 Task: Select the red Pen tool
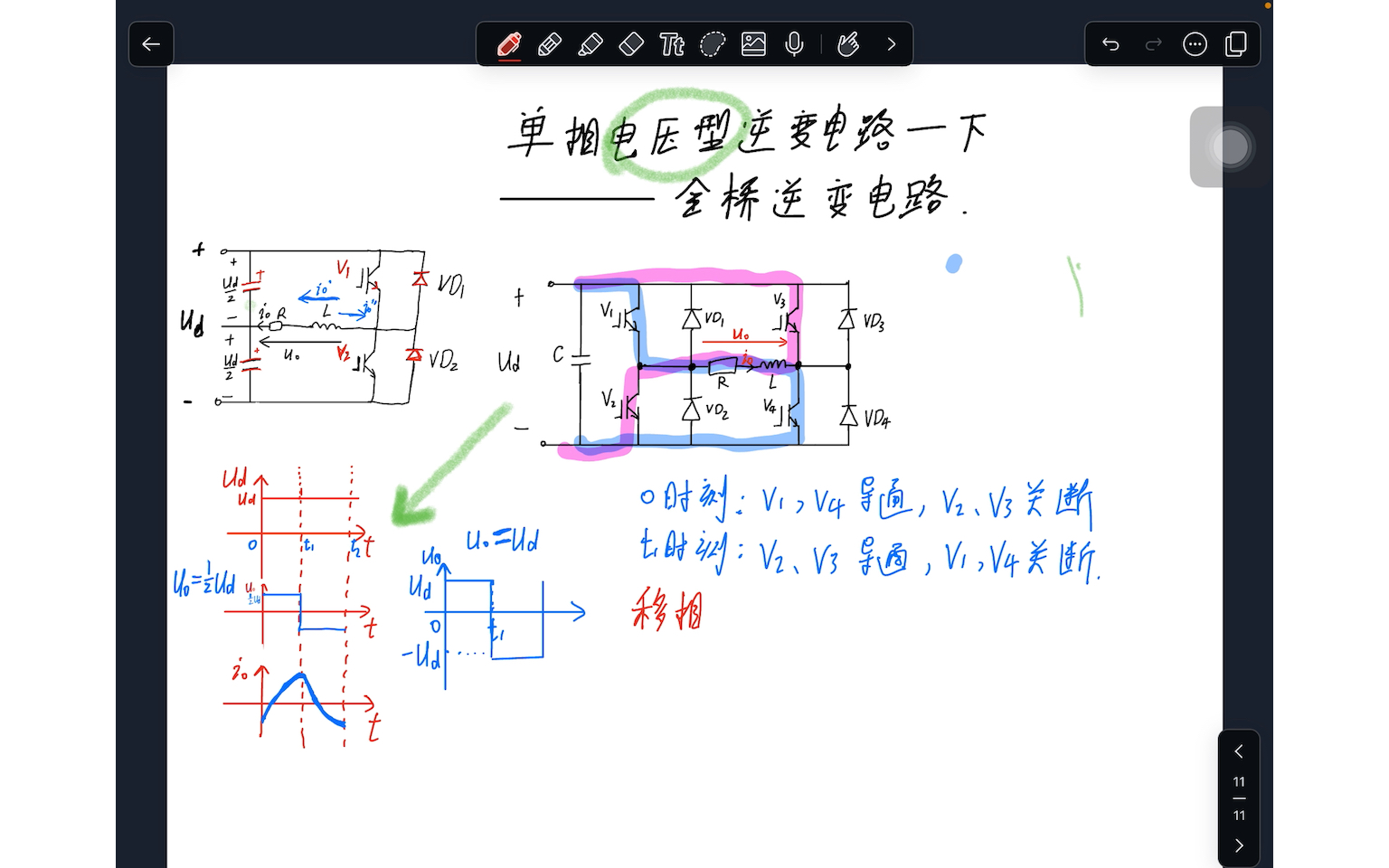click(x=509, y=44)
